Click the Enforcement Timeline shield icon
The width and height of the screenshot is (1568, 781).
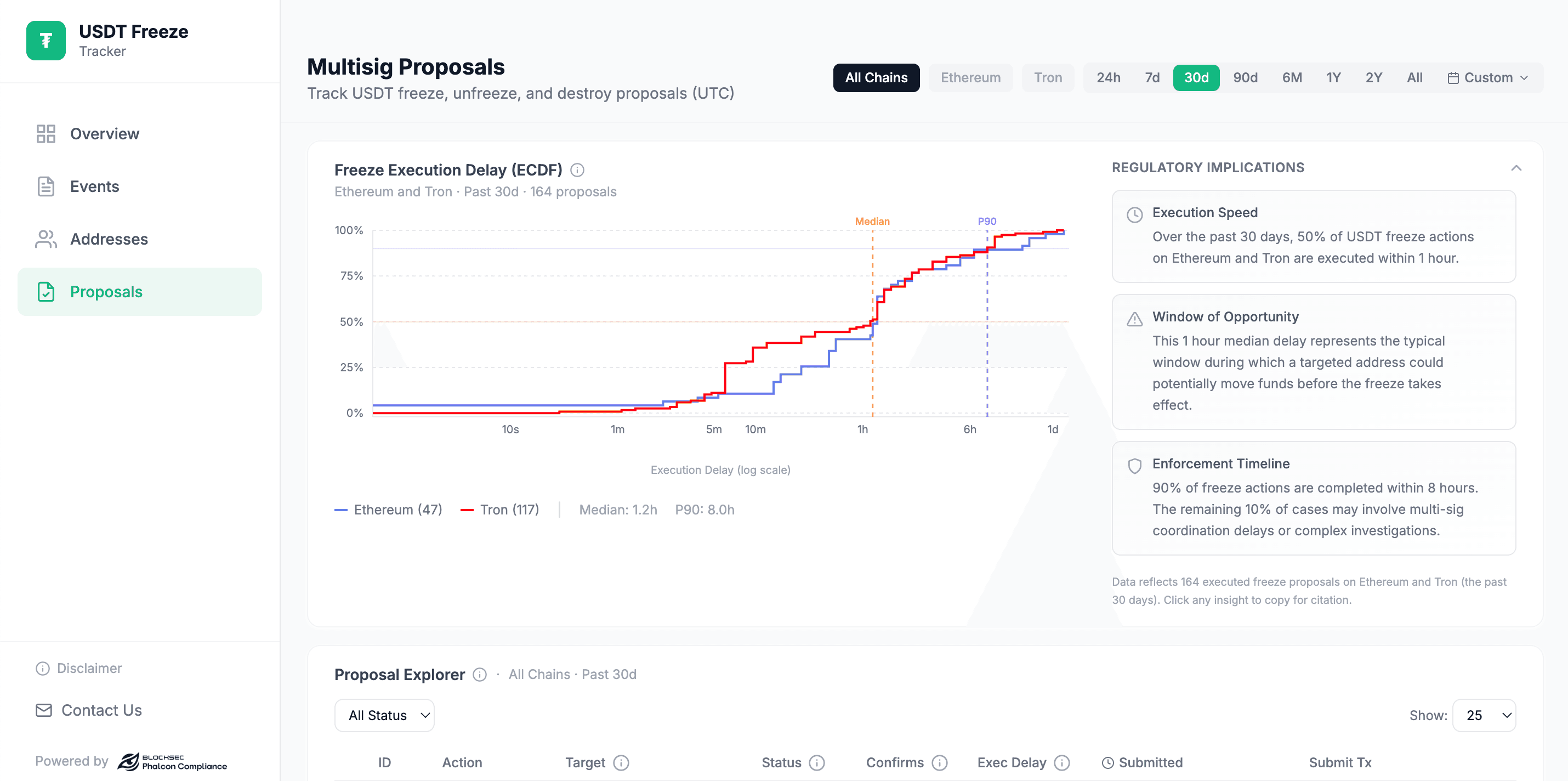point(1134,466)
